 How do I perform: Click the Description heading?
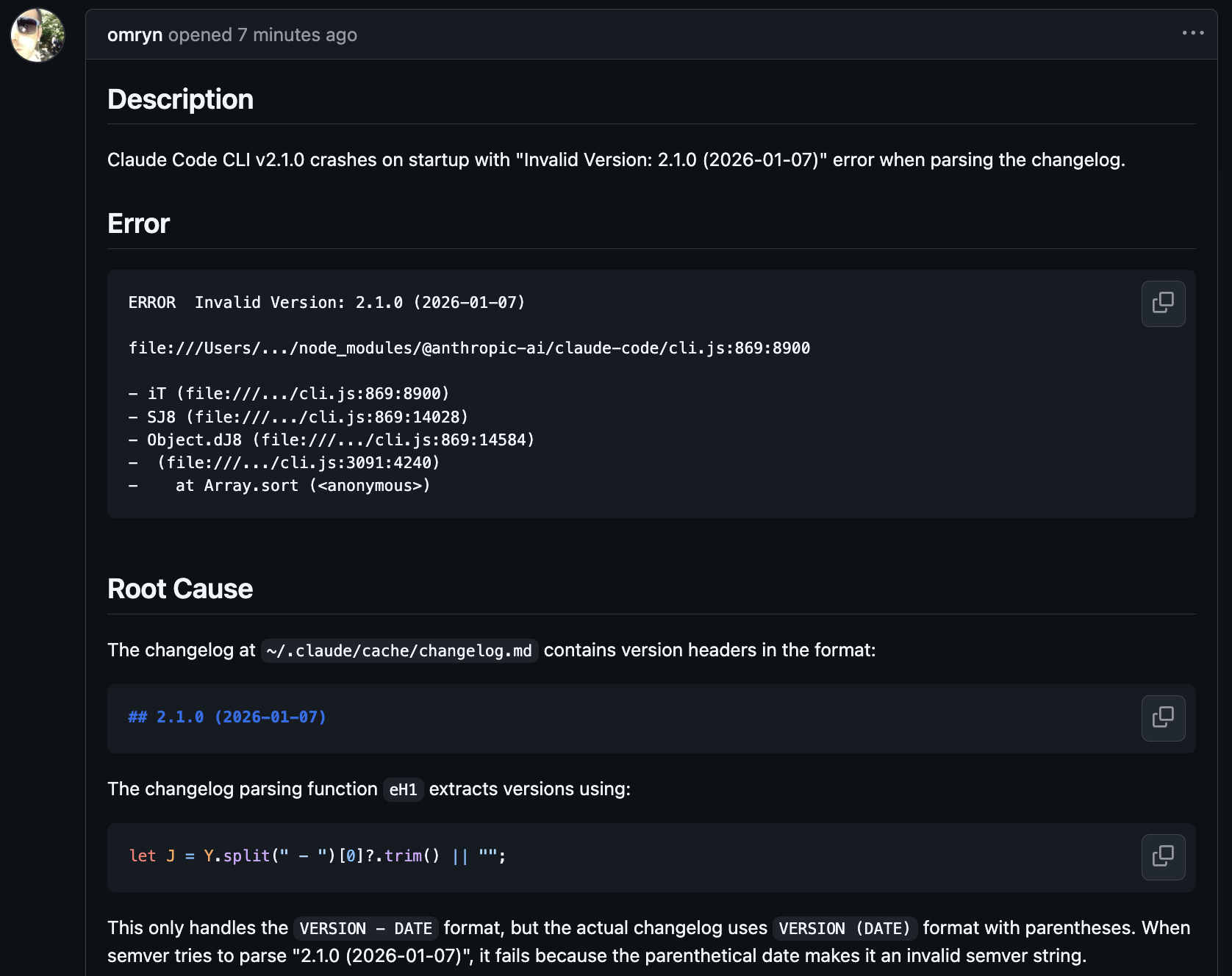(x=180, y=99)
